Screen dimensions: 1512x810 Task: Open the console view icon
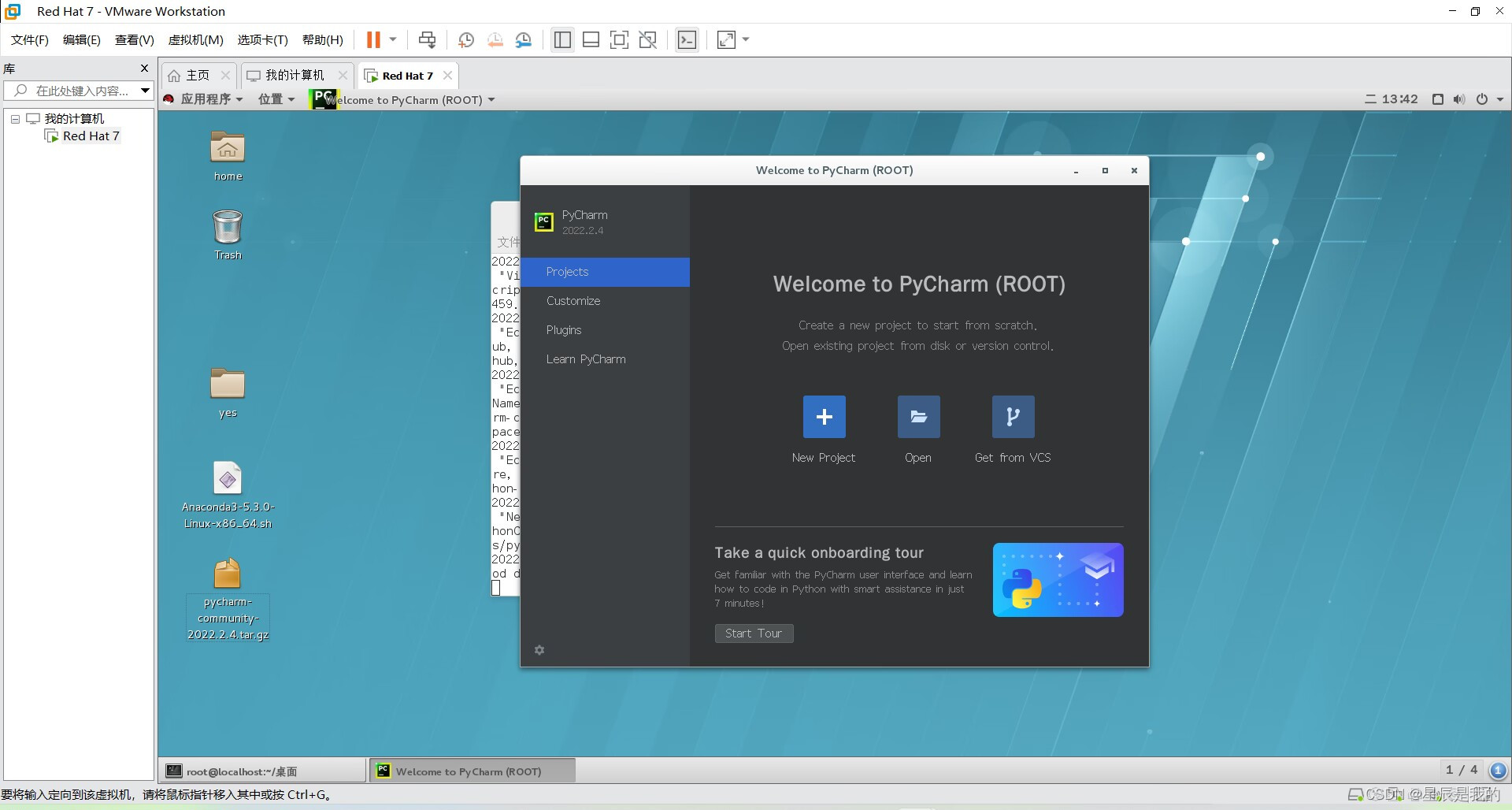coord(687,39)
